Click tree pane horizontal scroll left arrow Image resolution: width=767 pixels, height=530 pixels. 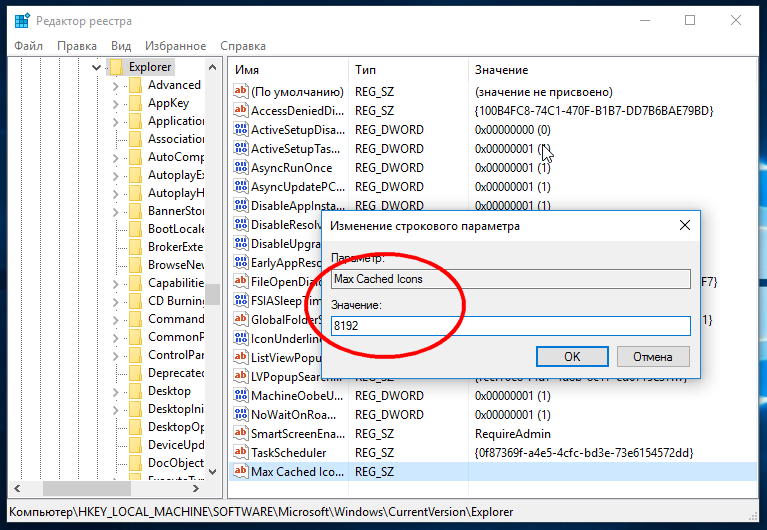(17, 488)
